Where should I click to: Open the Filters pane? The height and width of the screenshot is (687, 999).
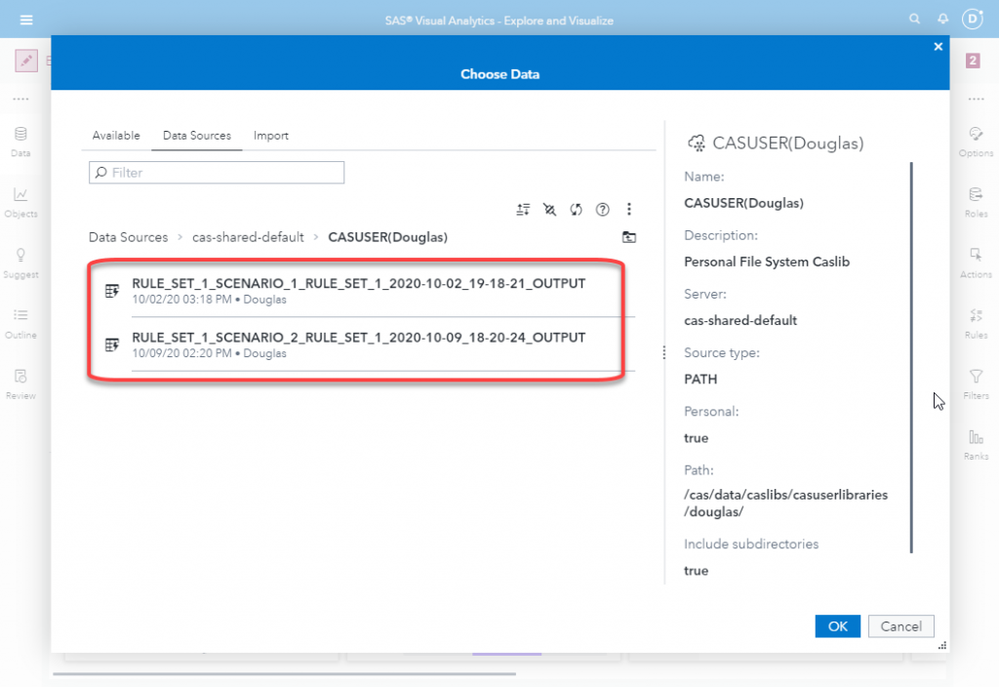coord(975,384)
